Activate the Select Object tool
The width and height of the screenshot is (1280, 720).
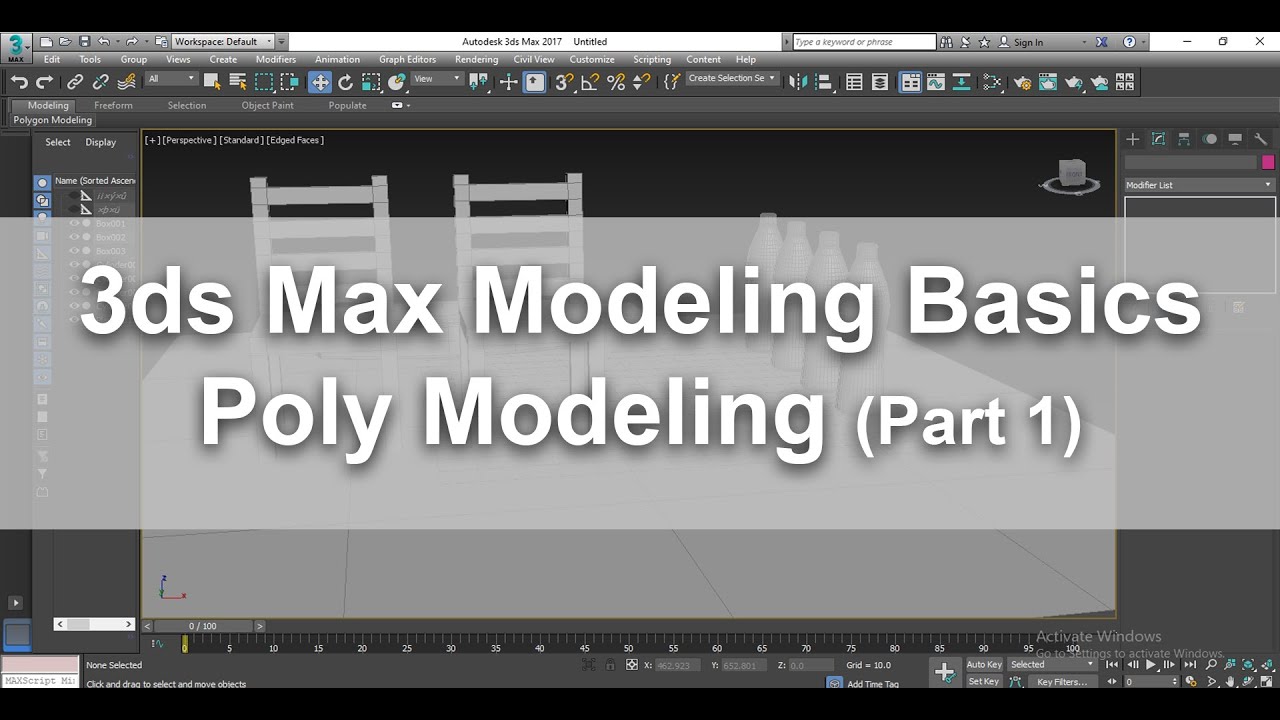click(x=213, y=82)
